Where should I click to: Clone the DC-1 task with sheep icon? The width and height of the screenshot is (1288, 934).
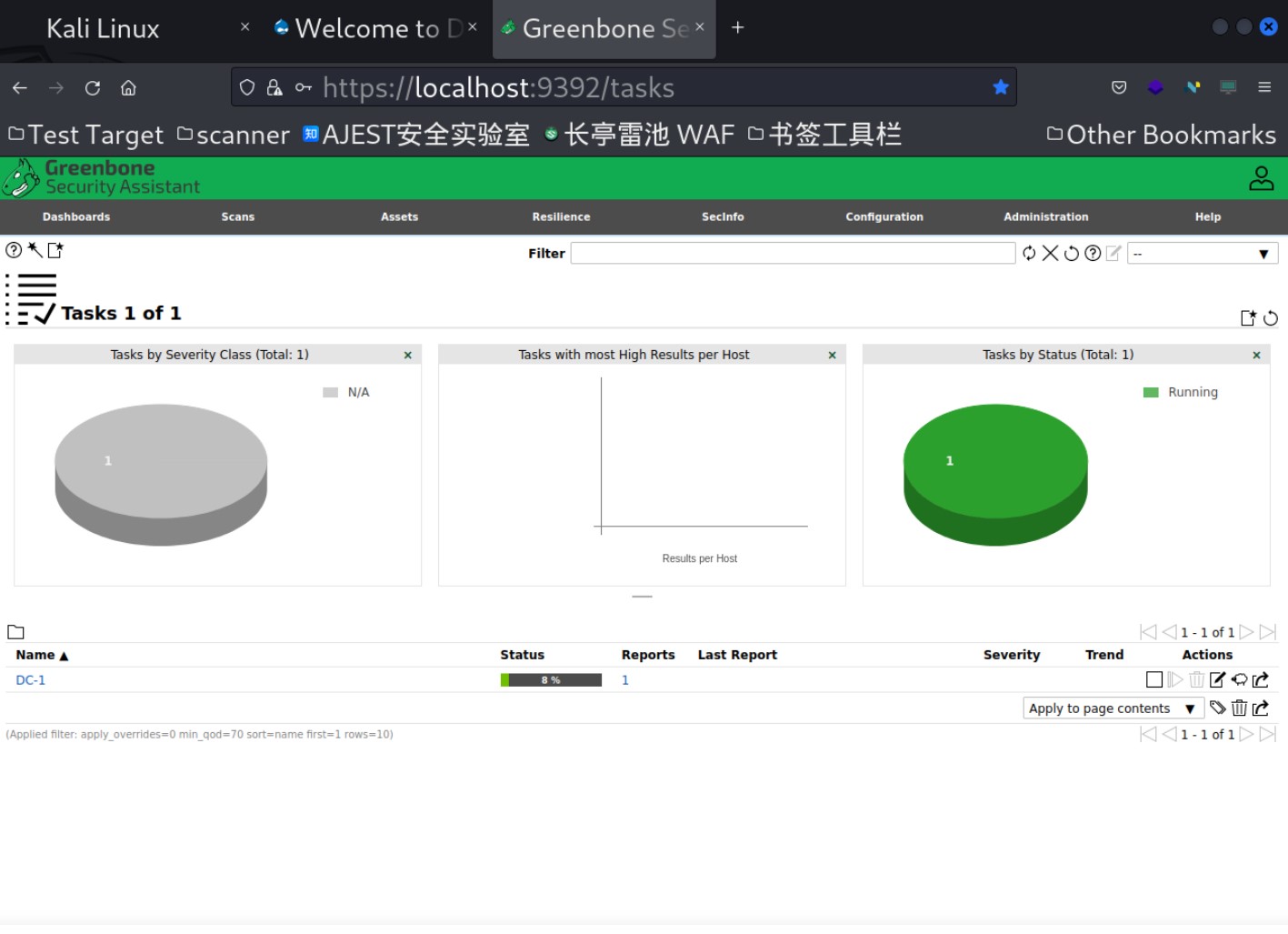1239,679
